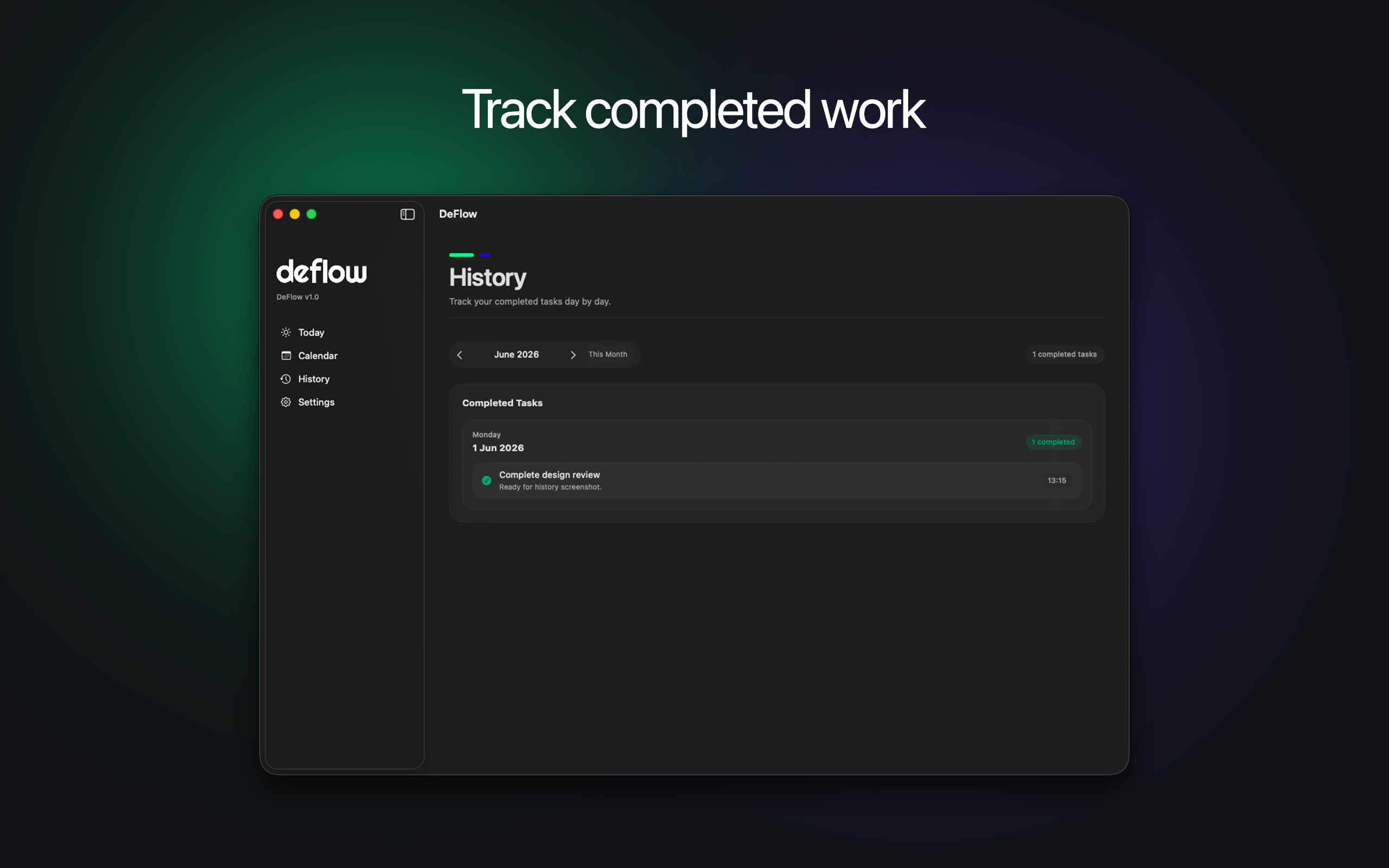The image size is (1389, 868).
Task: Go to previous month with left chevron
Action: pyautogui.click(x=459, y=355)
